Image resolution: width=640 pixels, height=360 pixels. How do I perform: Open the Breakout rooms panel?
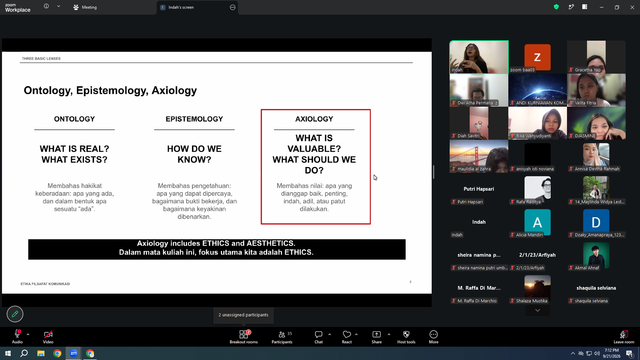pos(244,336)
